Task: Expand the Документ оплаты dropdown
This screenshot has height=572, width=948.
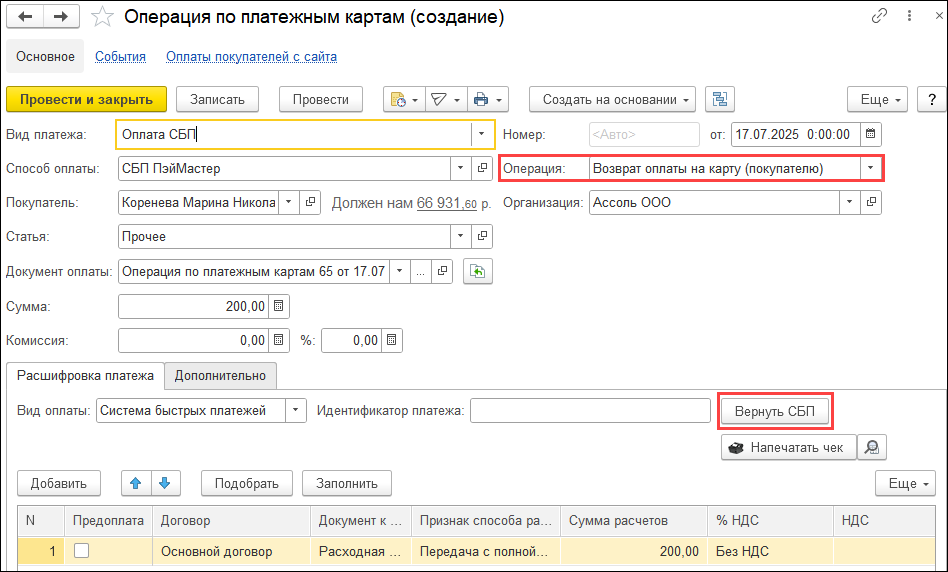Action: (x=399, y=271)
